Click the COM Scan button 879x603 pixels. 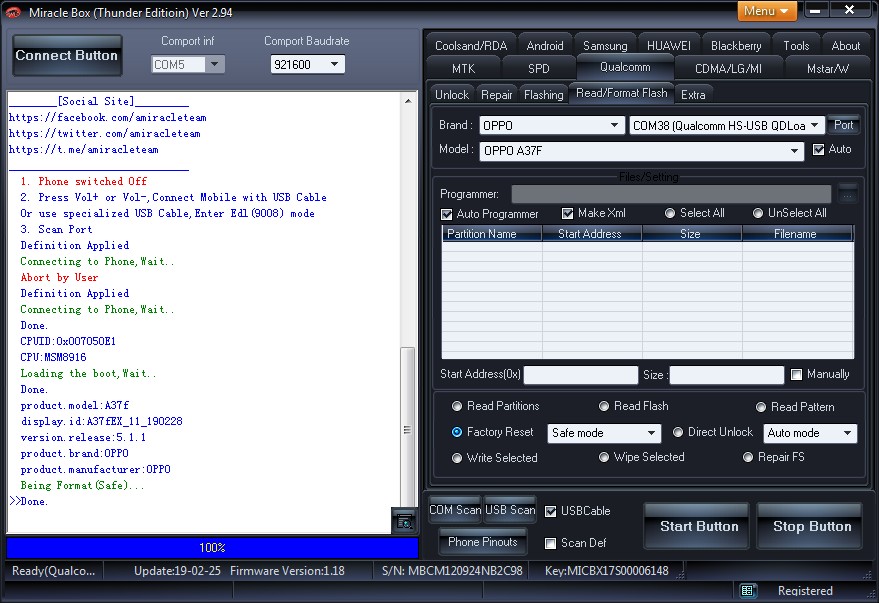pyautogui.click(x=455, y=510)
